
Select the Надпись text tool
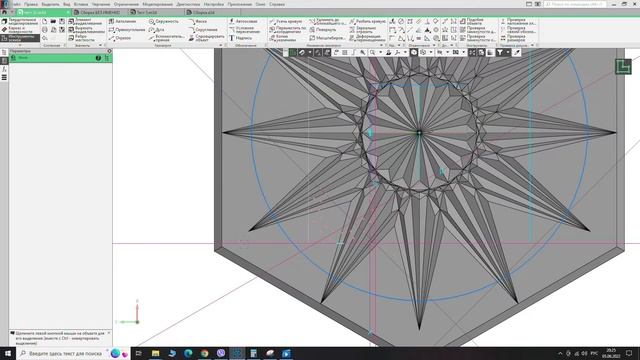coord(240,38)
